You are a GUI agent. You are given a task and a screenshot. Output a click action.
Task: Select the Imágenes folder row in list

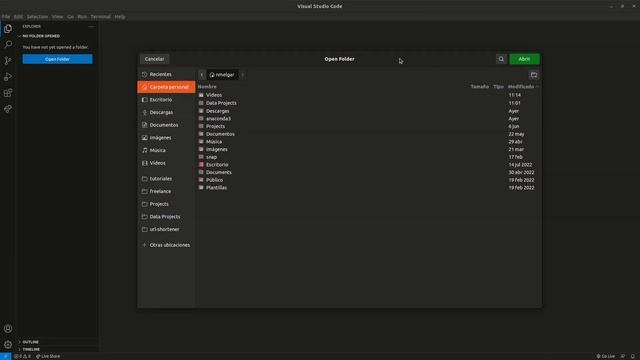tap(369, 149)
